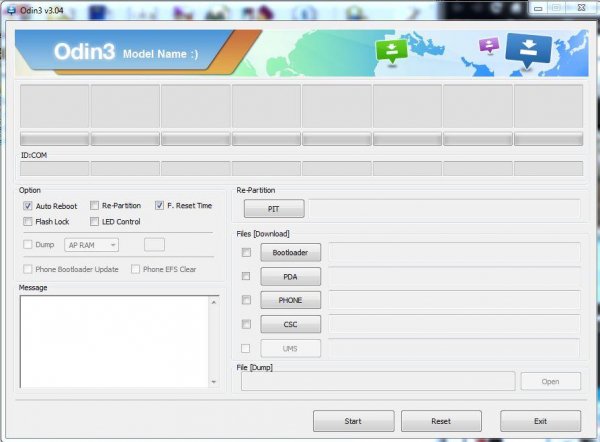Click the CSC file button
Screen dimensions: 600x442
coord(290,324)
